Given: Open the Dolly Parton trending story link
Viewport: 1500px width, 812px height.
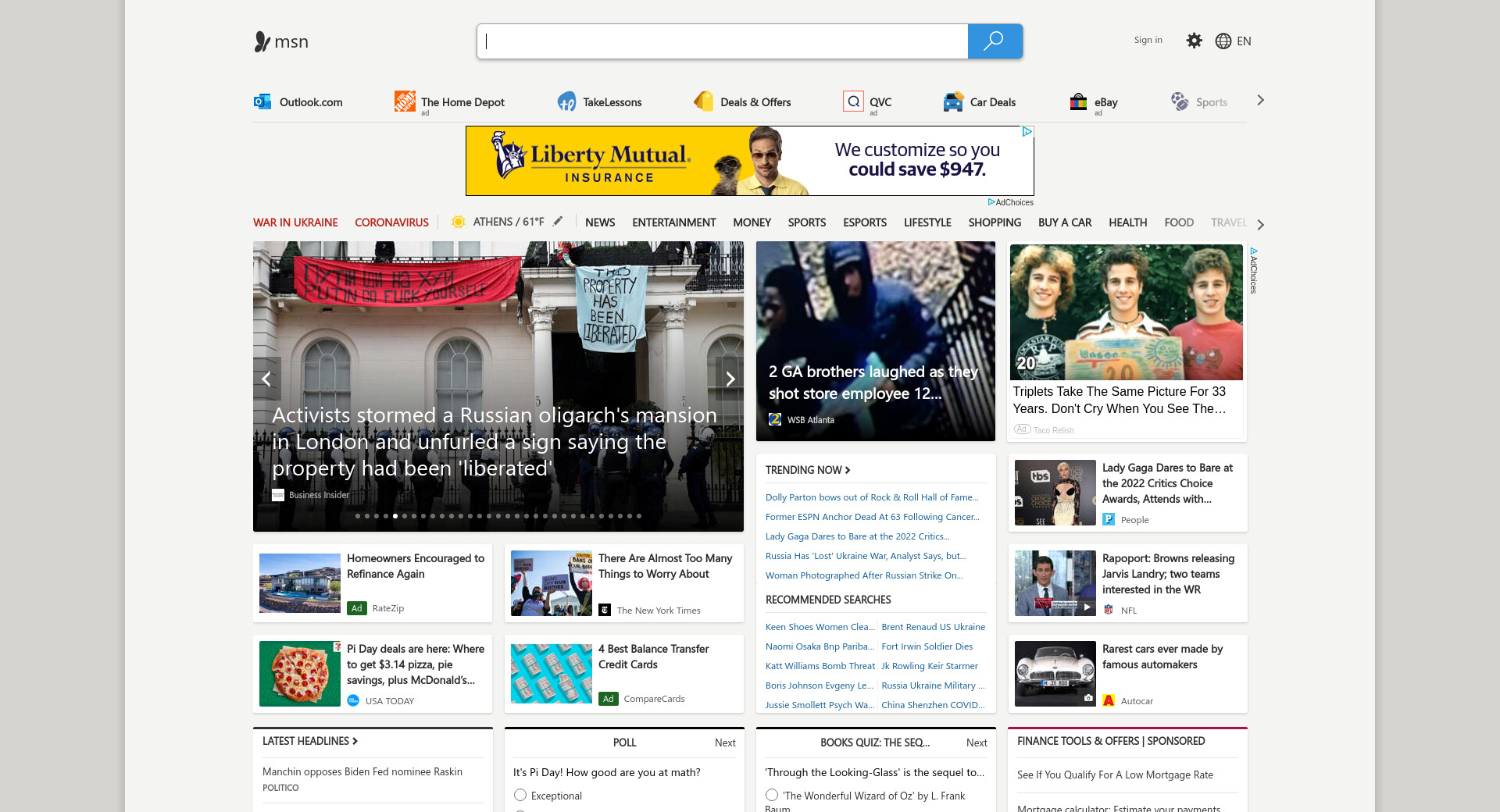Looking at the screenshot, I should pyautogui.click(x=871, y=497).
